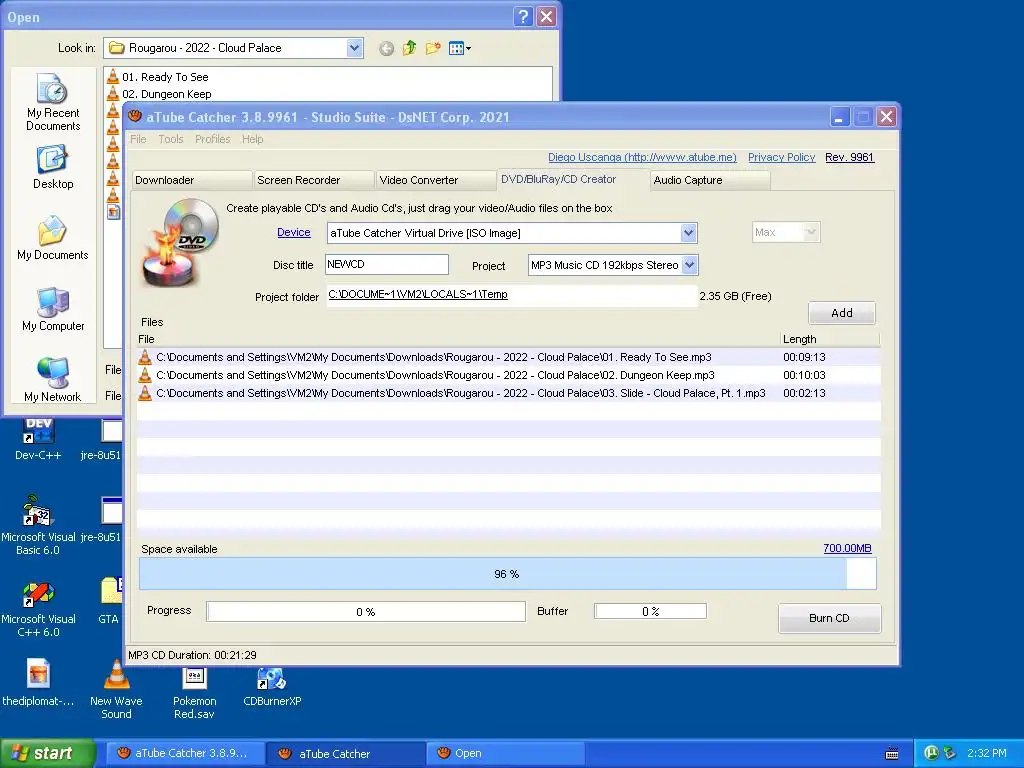Viewport: 1024px width, 768px height.
Task: Open Microsoft Visual C++ 6.0 shortcut
Action: pos(38,609)
